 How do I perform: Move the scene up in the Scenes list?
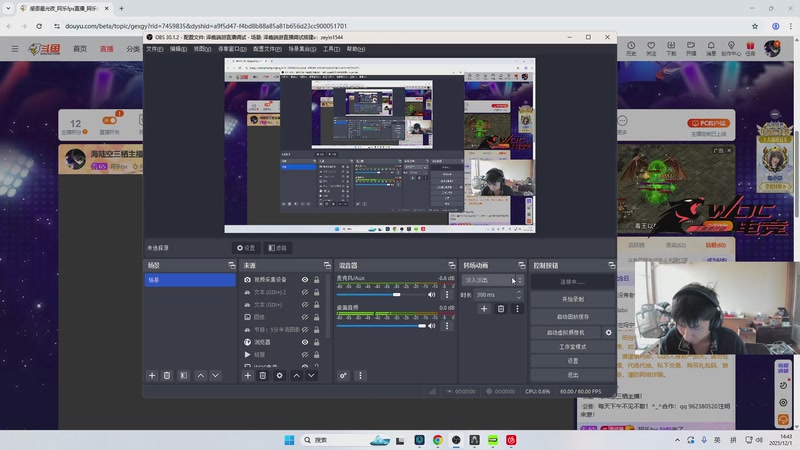click(201, 376)
